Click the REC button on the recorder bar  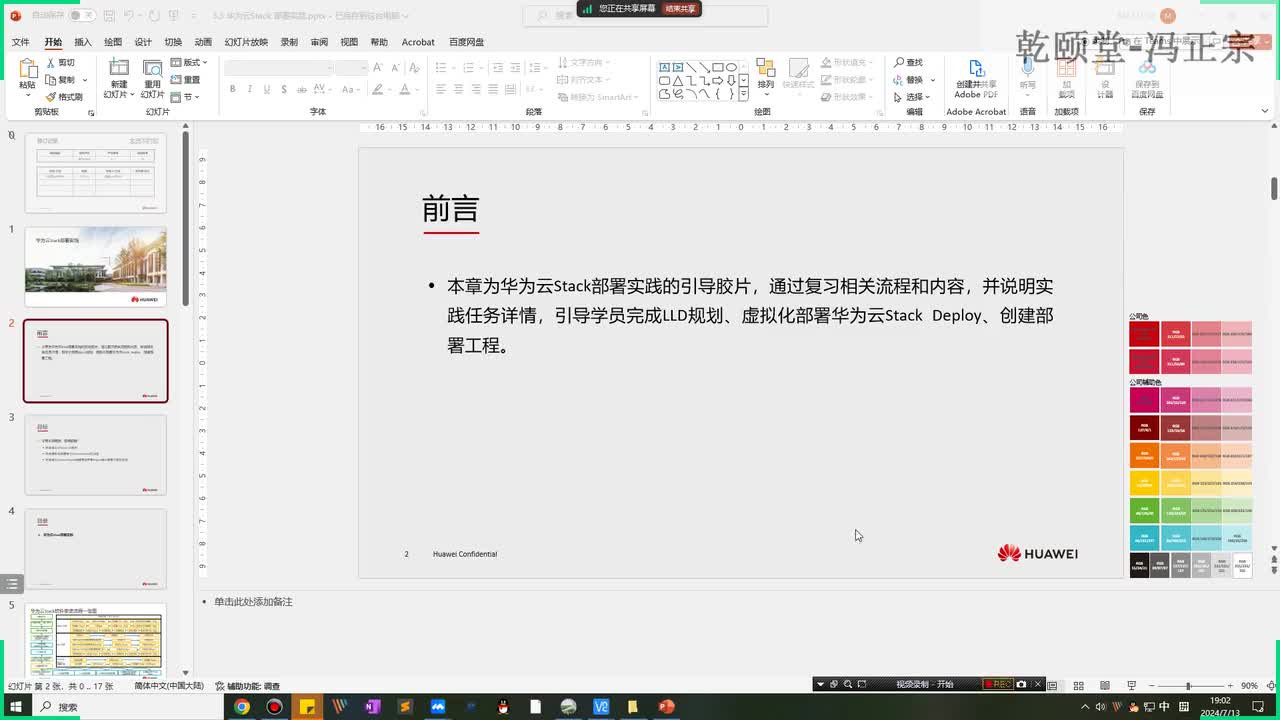[x=996, y=684]
